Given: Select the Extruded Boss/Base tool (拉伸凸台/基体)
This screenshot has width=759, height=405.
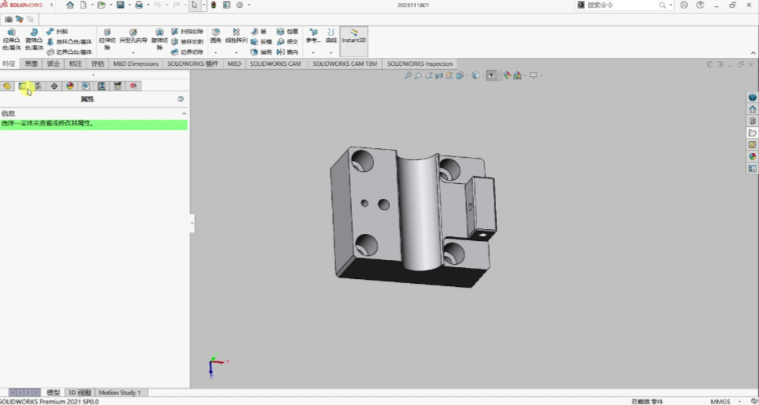Looking at the screenshot, I should pos(10,39).
